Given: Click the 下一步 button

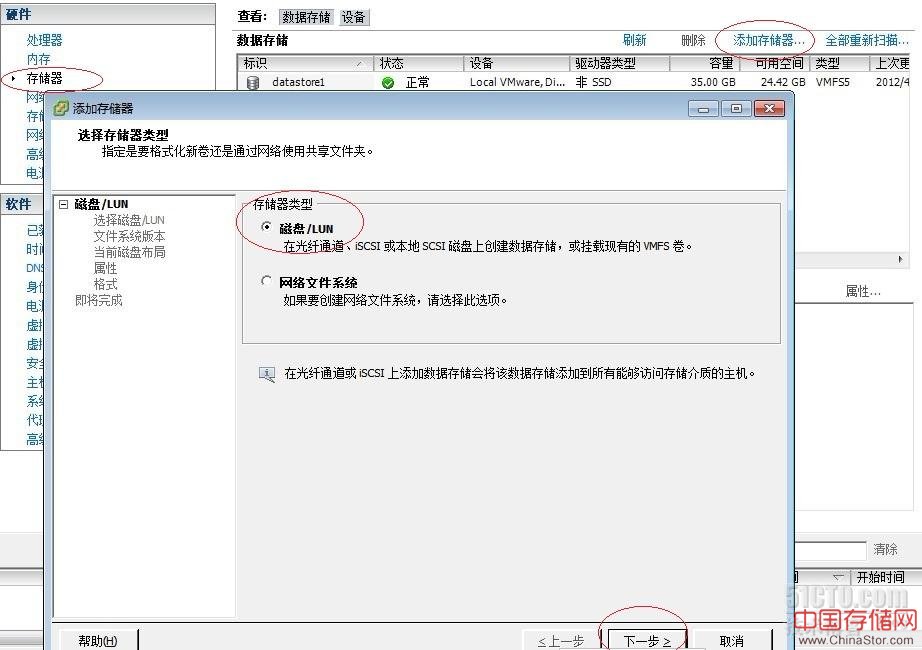Looking at the screenshot, I should [x=647, y=641].
